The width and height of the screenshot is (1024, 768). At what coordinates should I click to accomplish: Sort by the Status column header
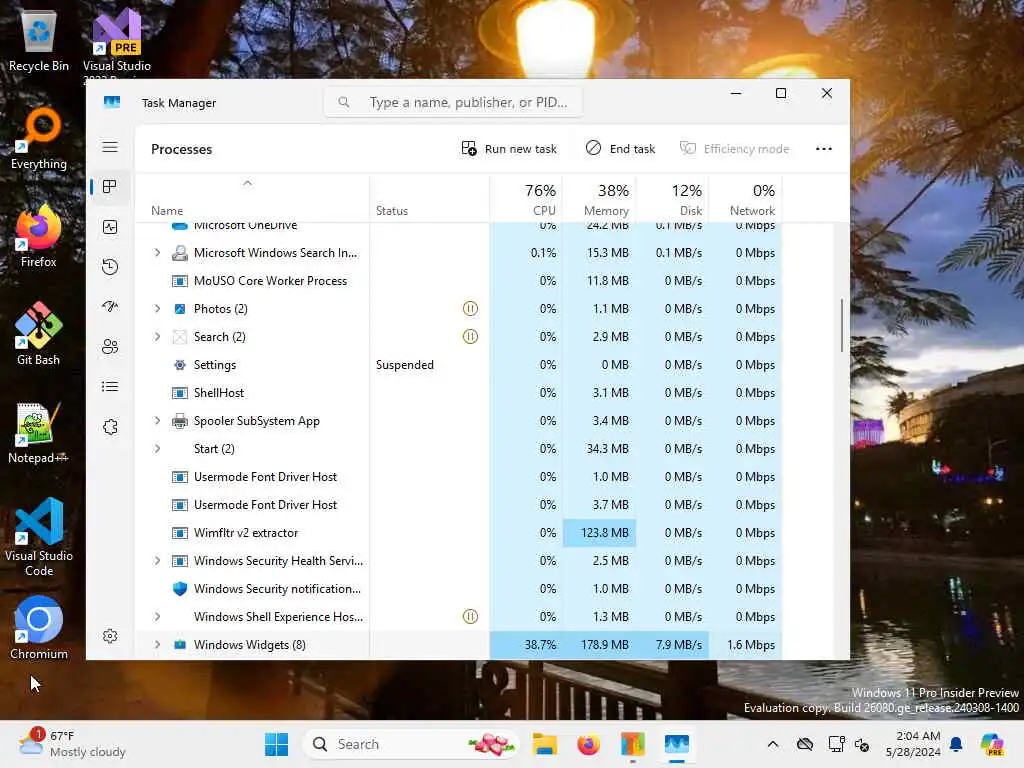click(x=429, y=199)
